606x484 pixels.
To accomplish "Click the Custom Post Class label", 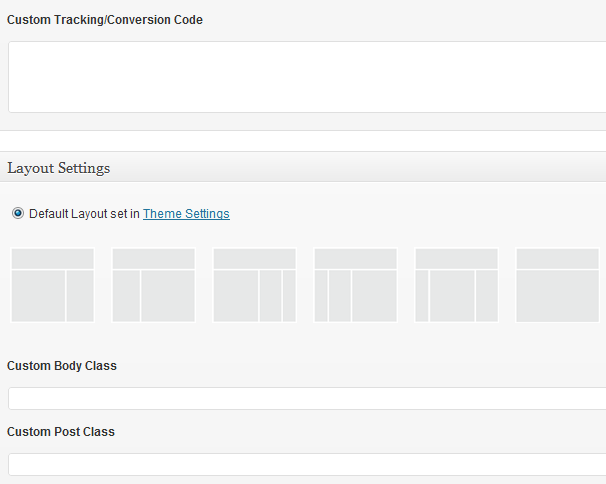I will [61, 432].
